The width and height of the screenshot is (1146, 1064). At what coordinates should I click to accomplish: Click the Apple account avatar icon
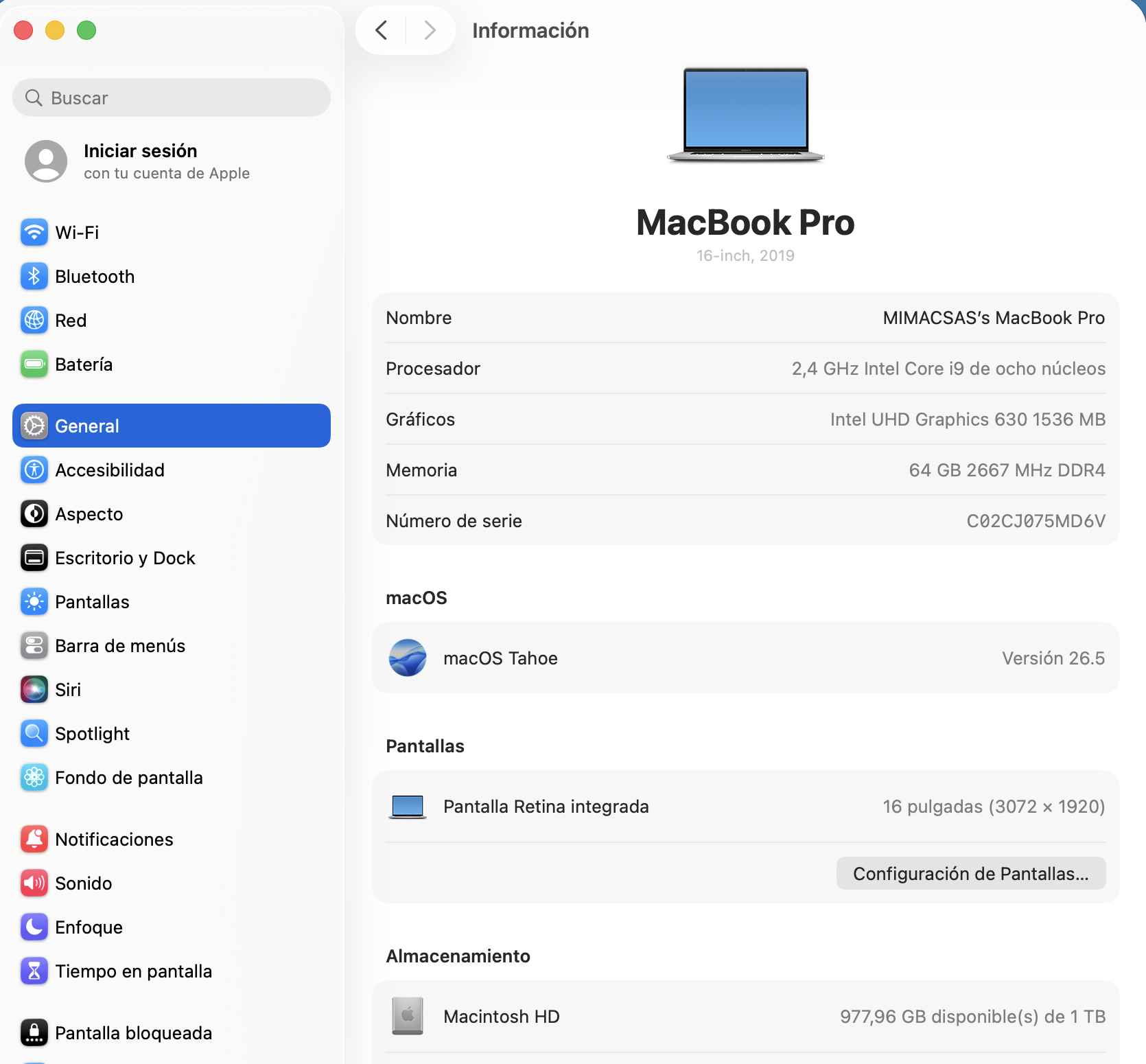(46, 161)
